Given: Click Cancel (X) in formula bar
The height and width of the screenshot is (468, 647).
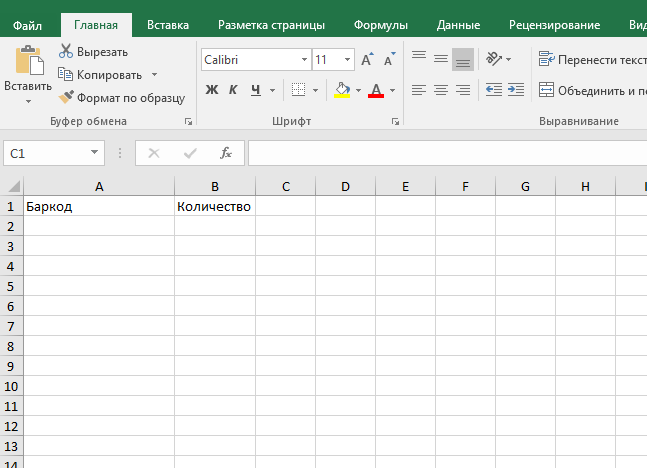Looking at the screenshot, I should coord(154,153).
